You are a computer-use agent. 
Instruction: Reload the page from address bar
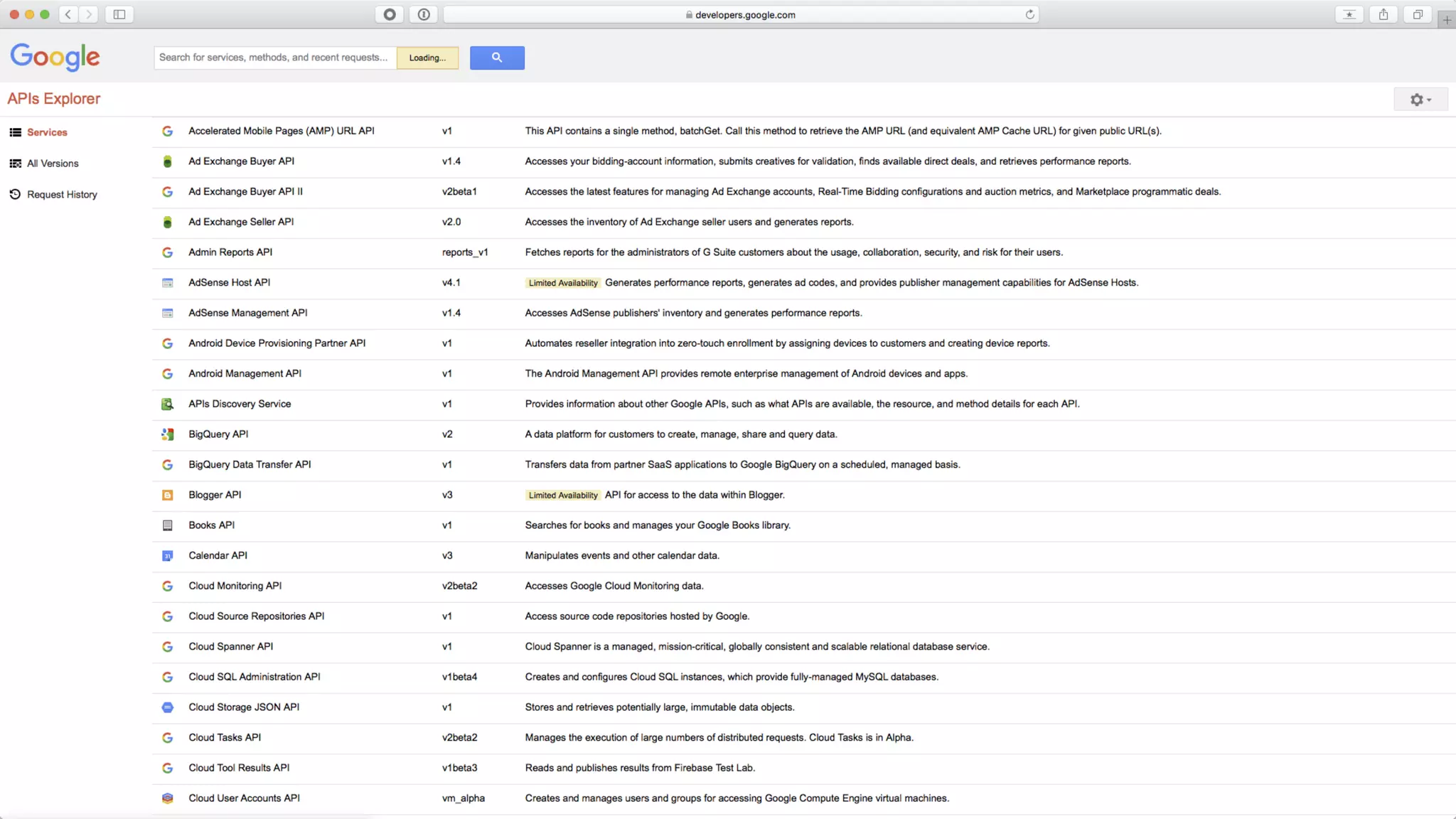click(1029, 14)
